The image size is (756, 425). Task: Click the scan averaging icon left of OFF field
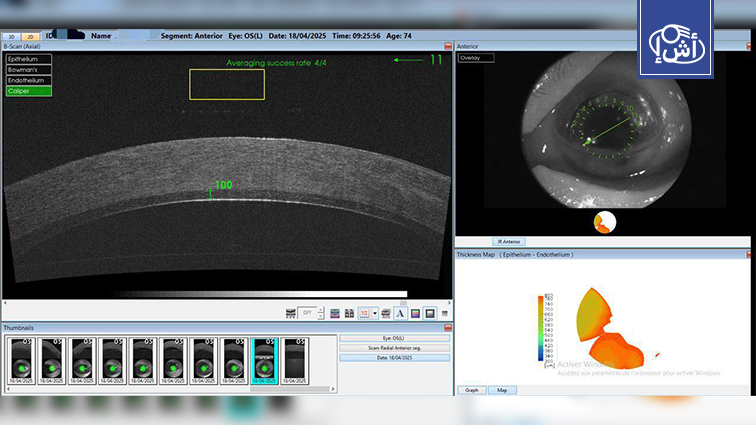[290, 313]
